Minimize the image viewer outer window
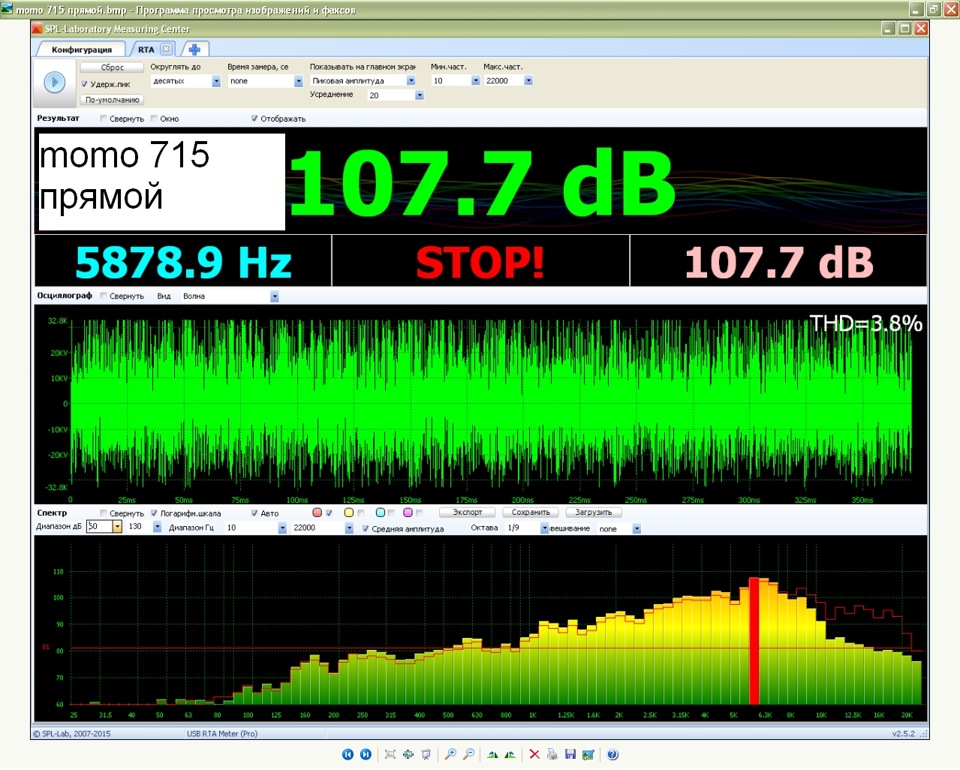 coord(916,9)
